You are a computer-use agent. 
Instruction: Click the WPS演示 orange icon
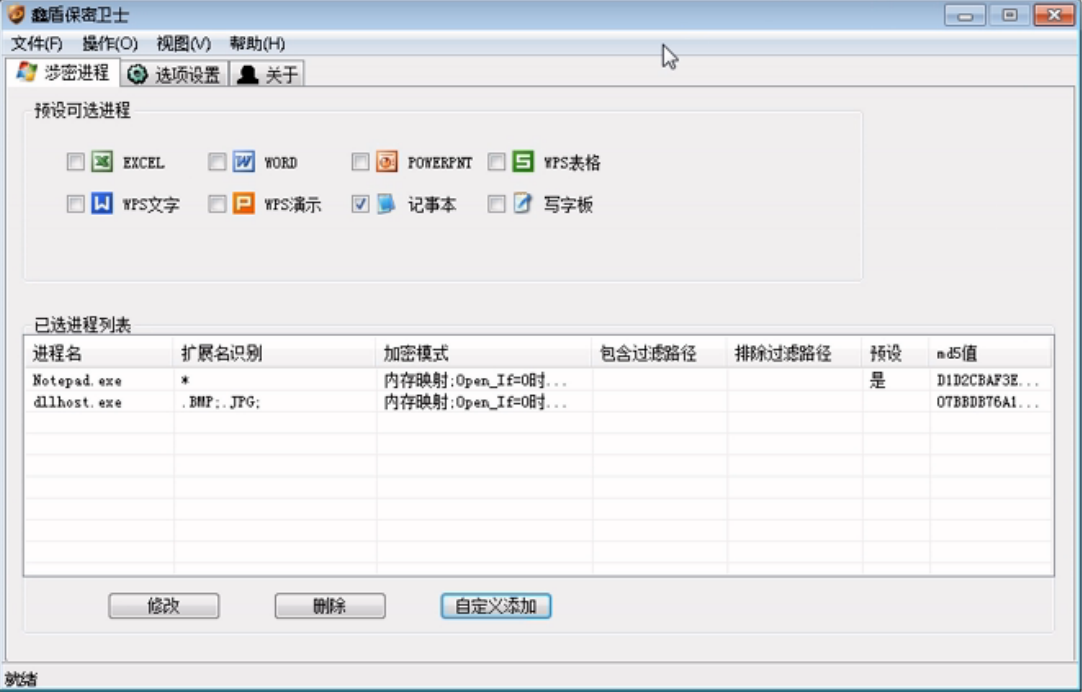(244, 204)
